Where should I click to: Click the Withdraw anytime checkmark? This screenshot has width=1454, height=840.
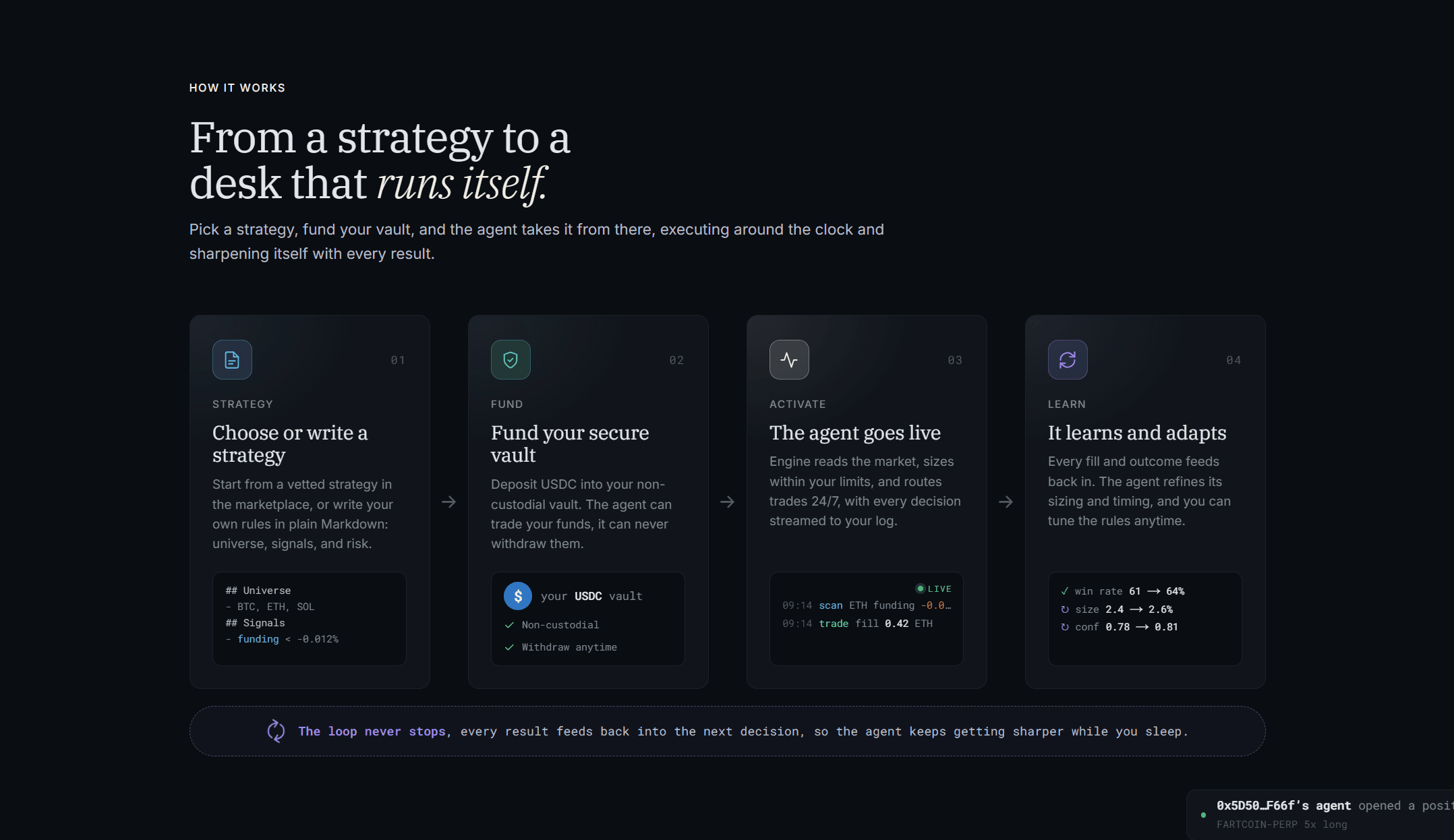pyautogui.click(x=509, y=647)
